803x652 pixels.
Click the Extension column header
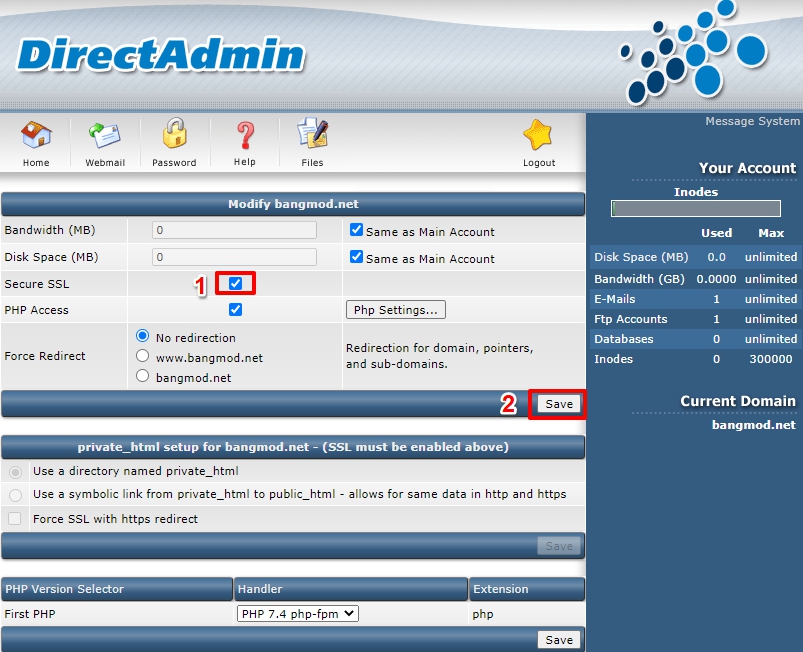(527, 589)
